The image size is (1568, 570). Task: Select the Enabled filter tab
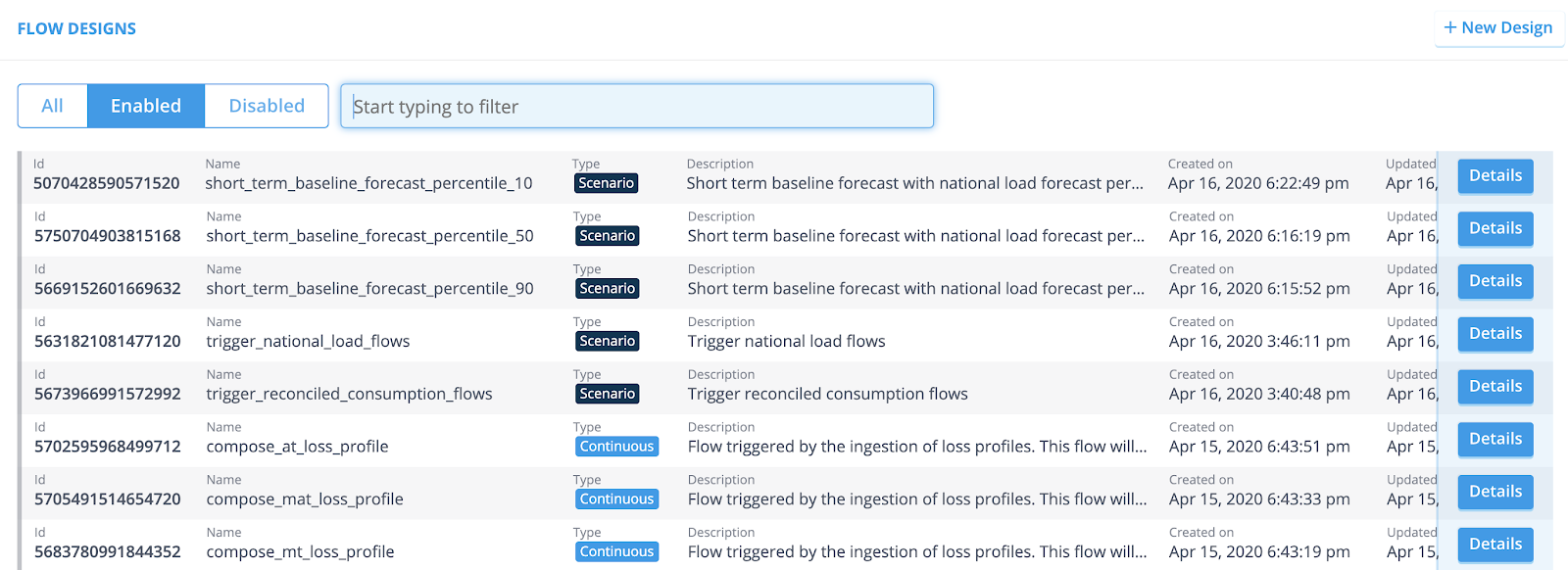point(146,106)
